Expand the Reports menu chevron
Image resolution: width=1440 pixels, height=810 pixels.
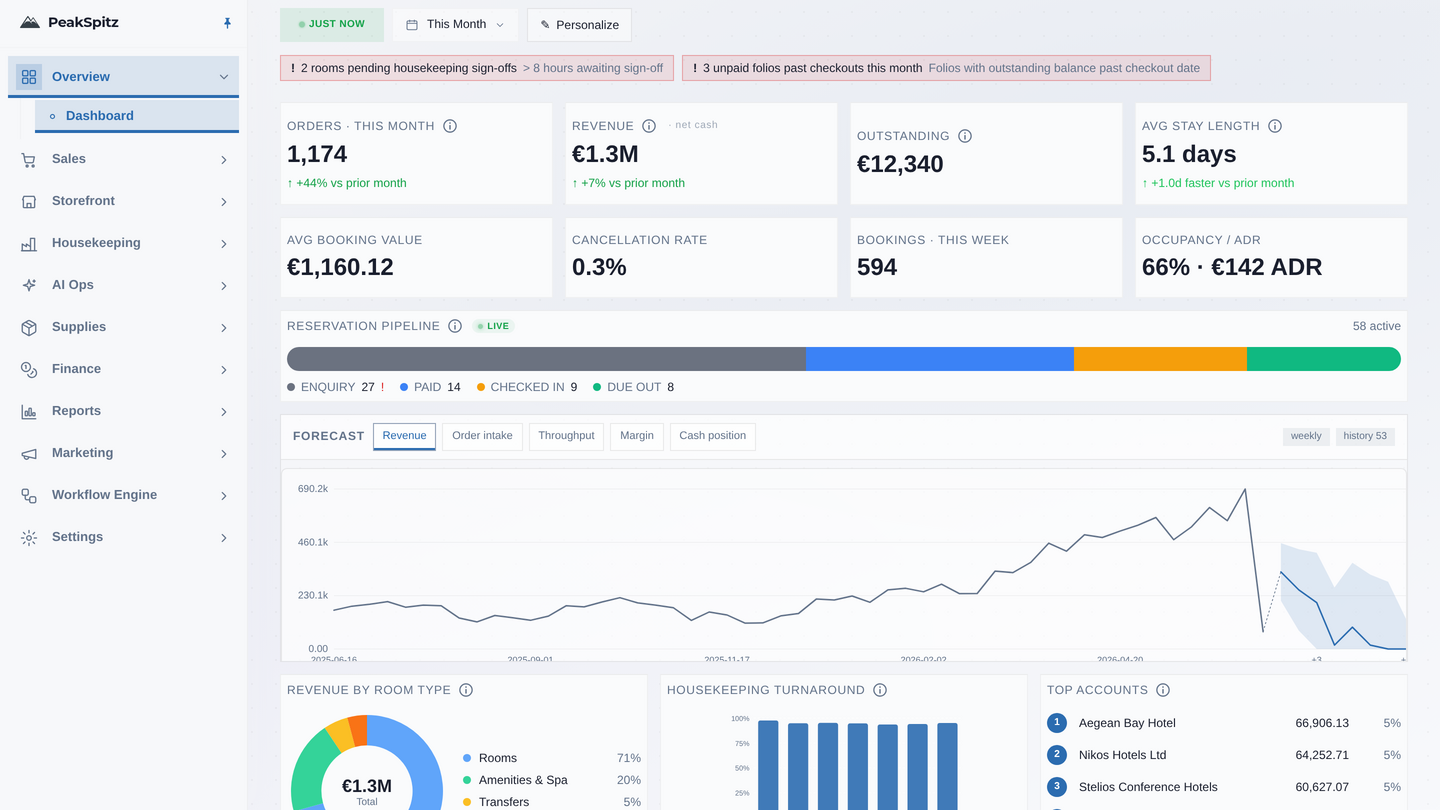click(224, 412)
